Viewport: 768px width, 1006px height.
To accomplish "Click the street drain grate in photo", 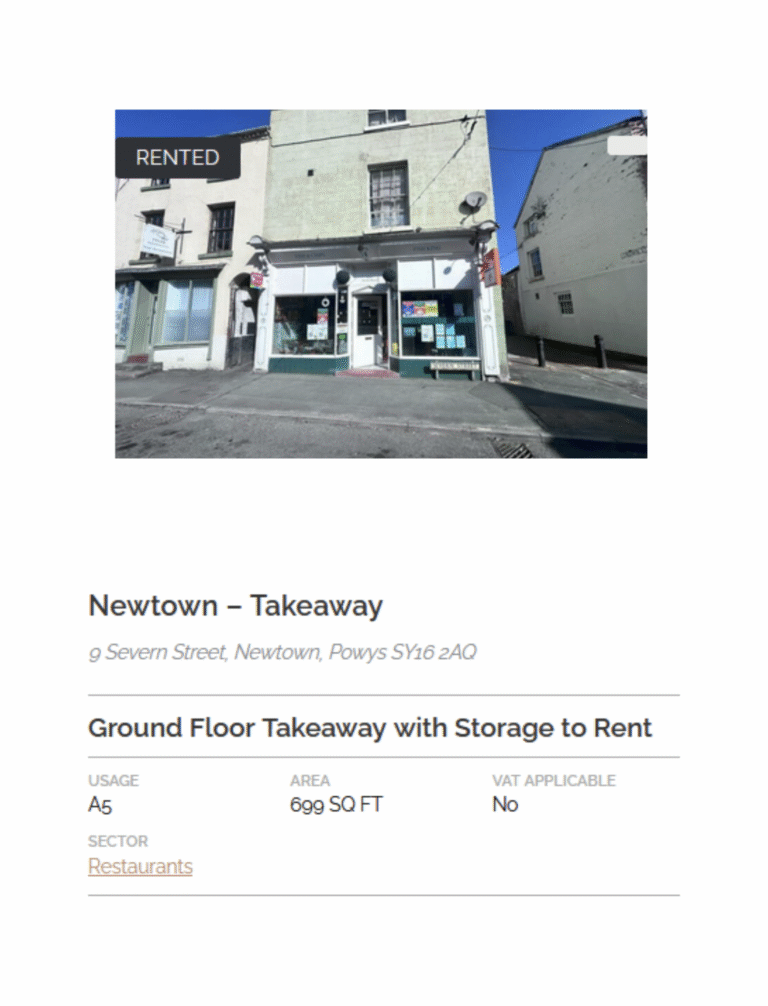I will pyautogui.click(x=512, y=448).
